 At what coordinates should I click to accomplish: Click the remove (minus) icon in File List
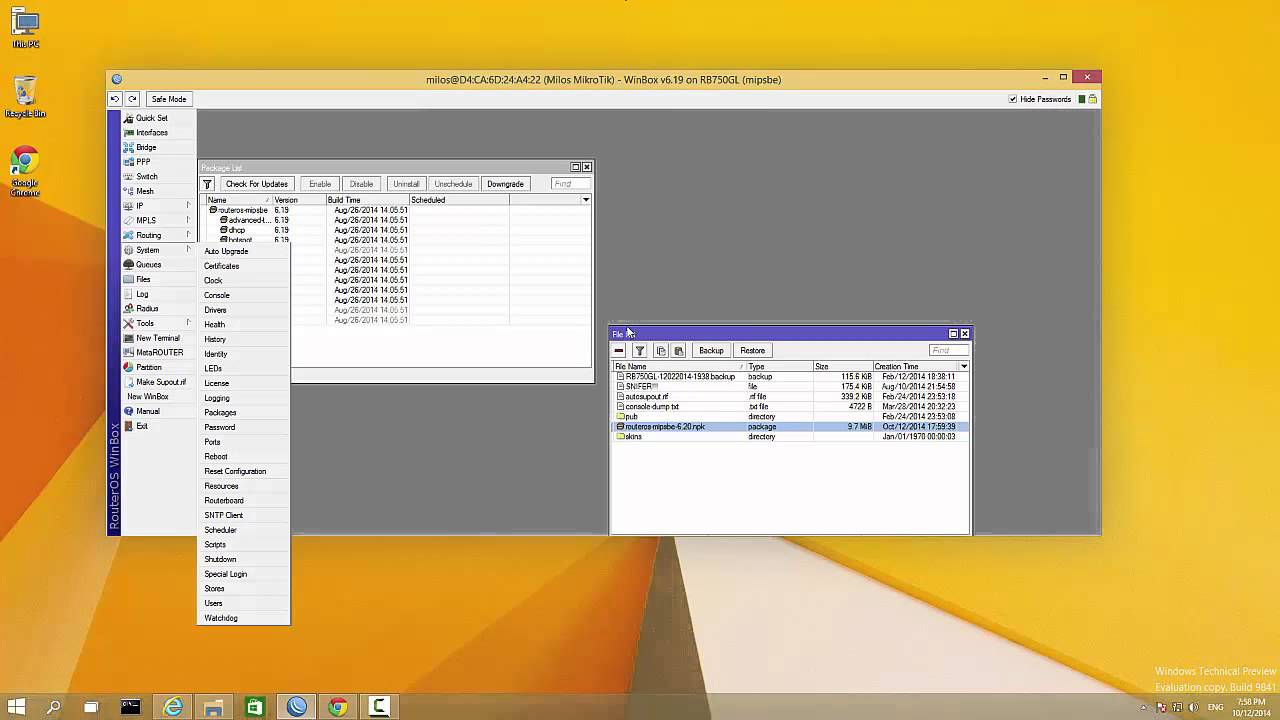pos(619,351)
